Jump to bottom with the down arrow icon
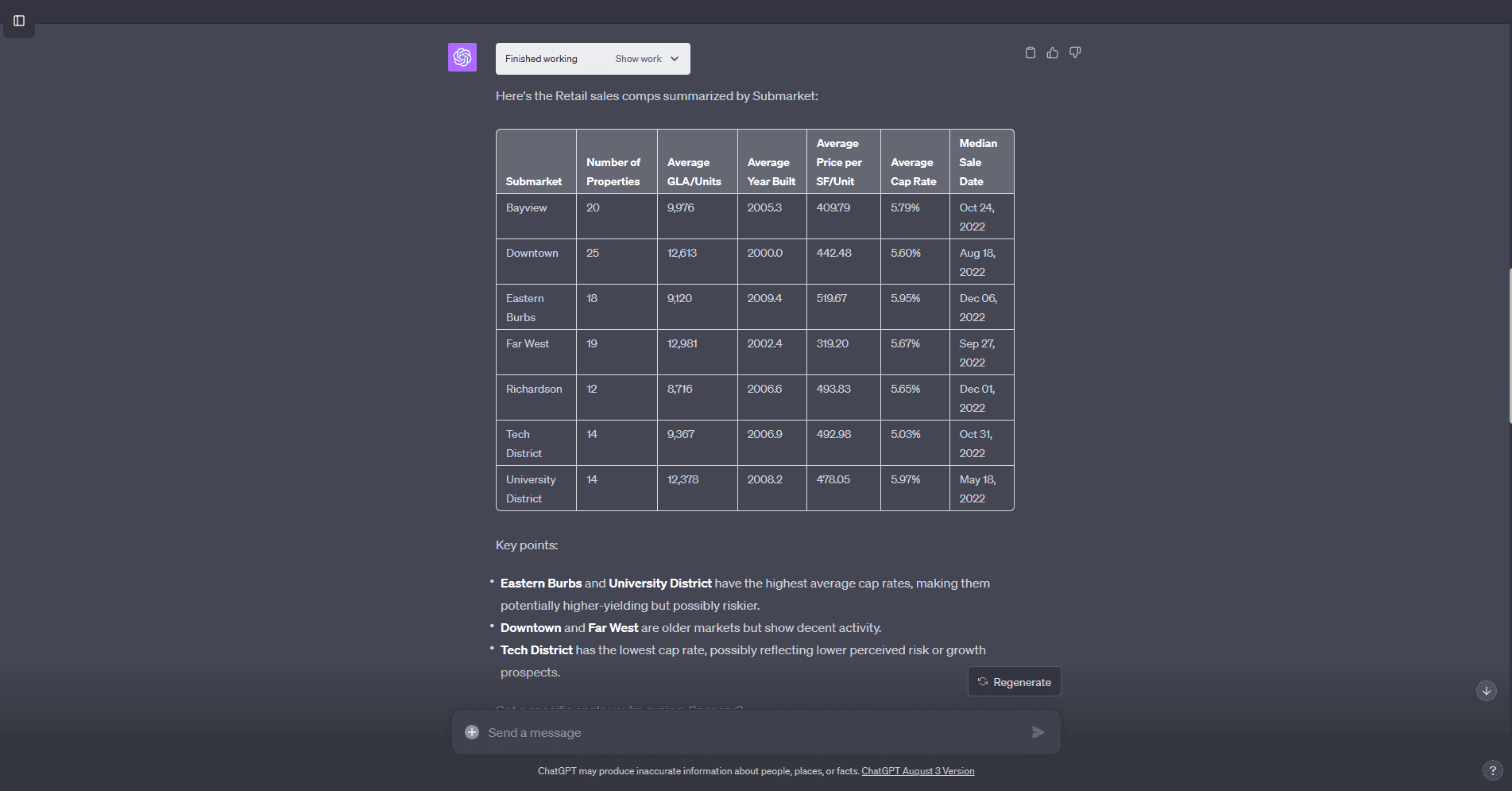The height and width of the screenshot is (791, 1512). pos(1487,691)
